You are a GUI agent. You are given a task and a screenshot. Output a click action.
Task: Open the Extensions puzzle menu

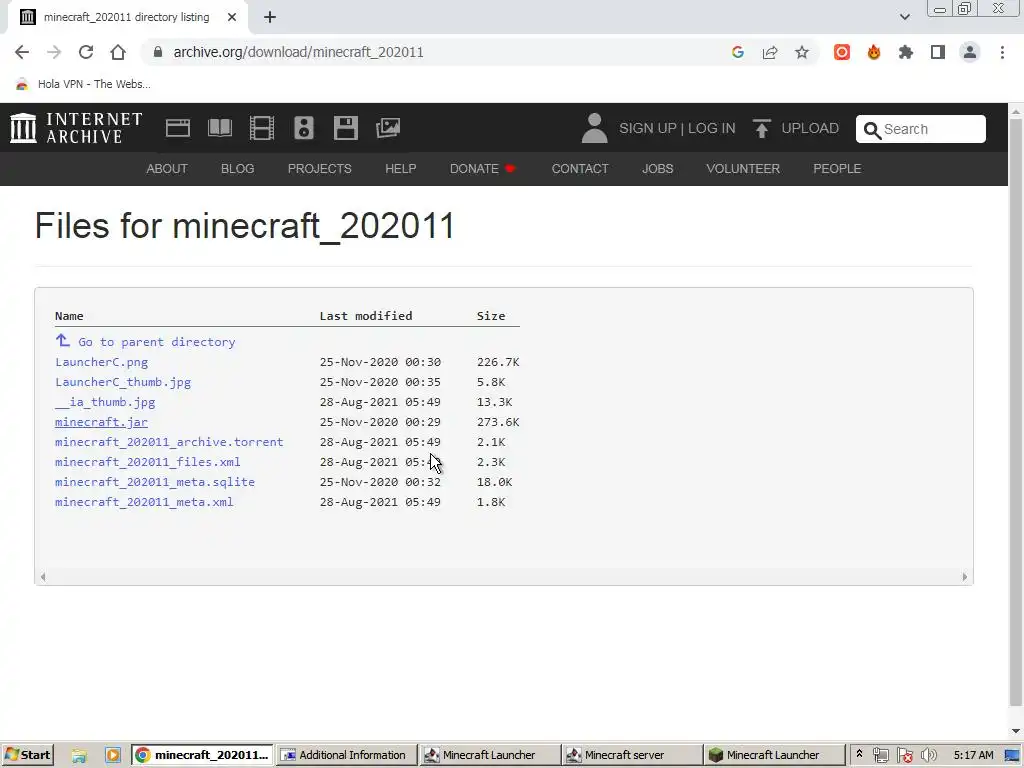point(906,52)
